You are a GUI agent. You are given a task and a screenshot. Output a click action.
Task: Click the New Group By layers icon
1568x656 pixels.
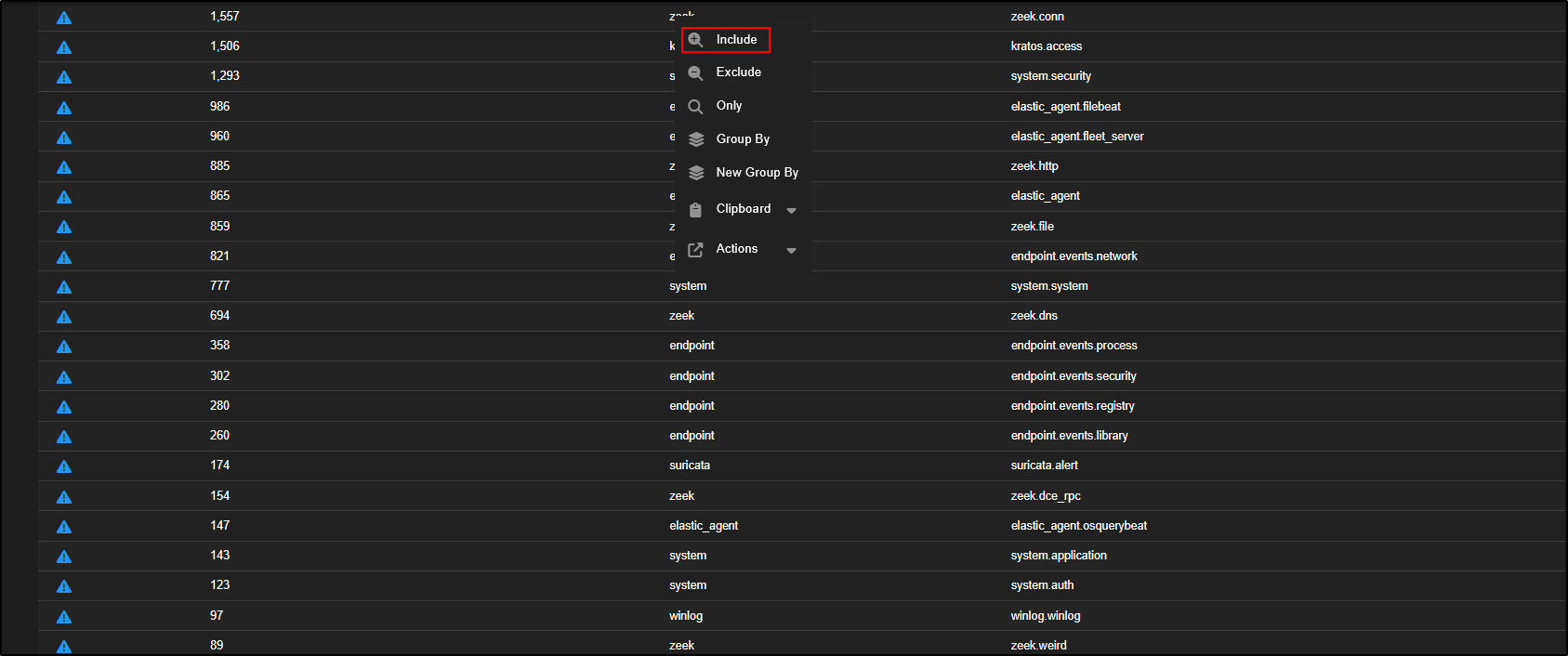[x=696, y=173]
